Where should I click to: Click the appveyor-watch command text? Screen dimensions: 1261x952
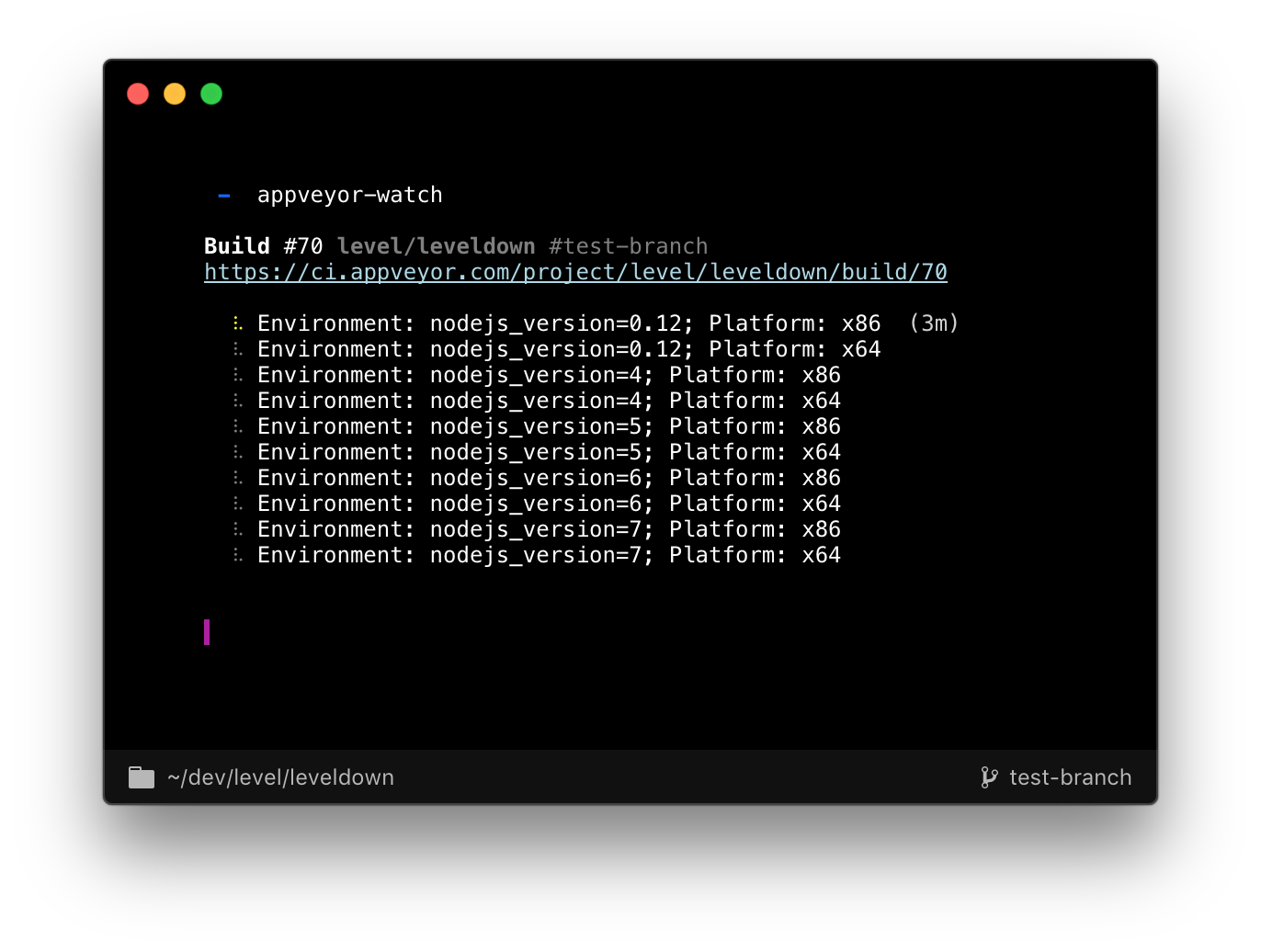click(350, 195)
